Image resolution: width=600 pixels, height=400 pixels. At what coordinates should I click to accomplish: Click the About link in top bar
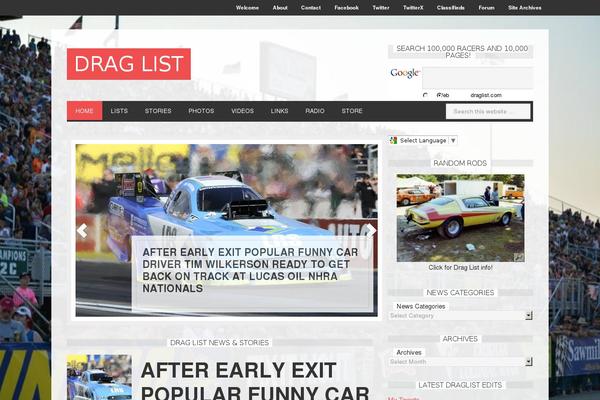pos(280,8)
